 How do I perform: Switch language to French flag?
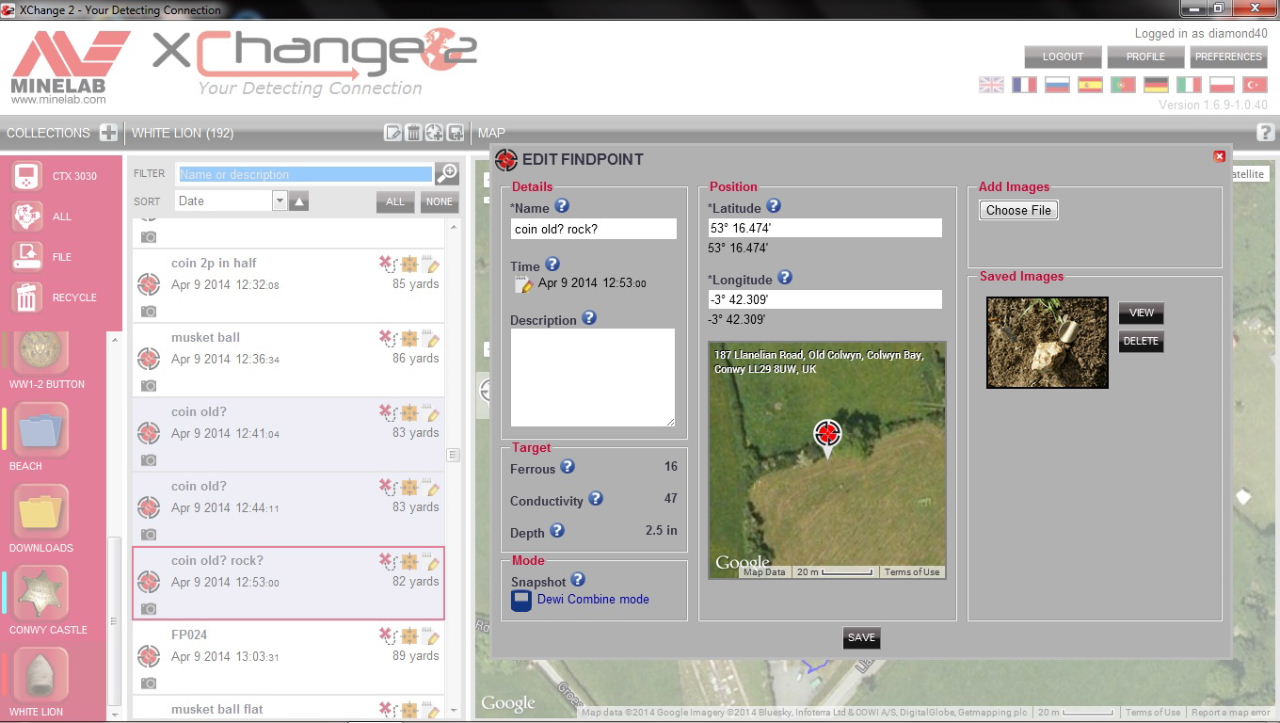tap(1024, 85)
